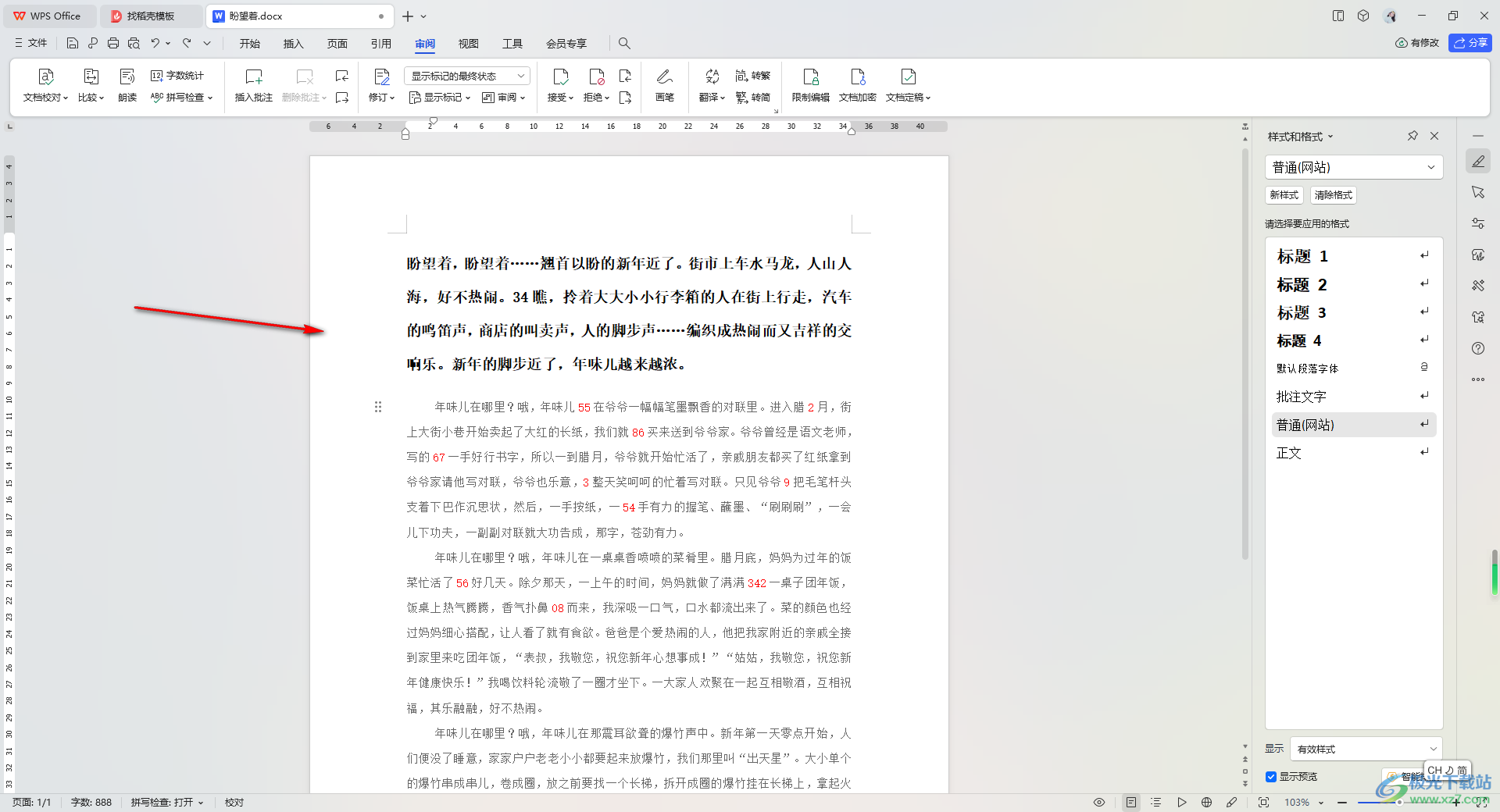Screen dimensions: 1500x812
Task: Click the 分享 share button
Action: click(x=1470, y=43)
